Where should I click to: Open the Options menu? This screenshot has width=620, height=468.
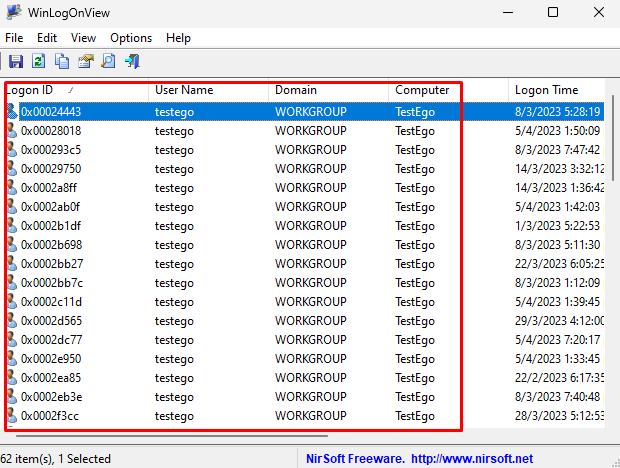131,38
